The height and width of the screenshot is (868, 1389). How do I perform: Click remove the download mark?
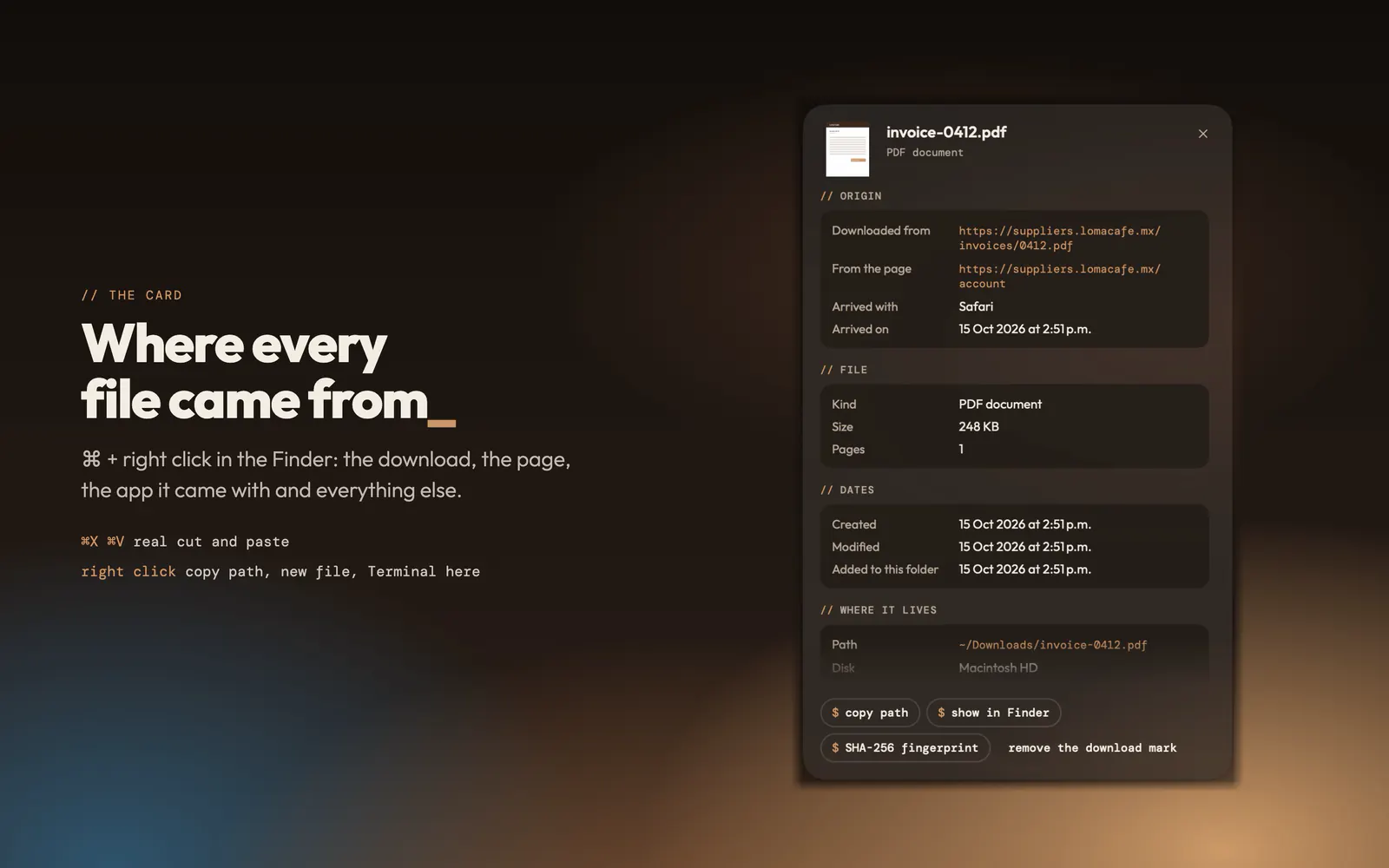[1092, 747]
